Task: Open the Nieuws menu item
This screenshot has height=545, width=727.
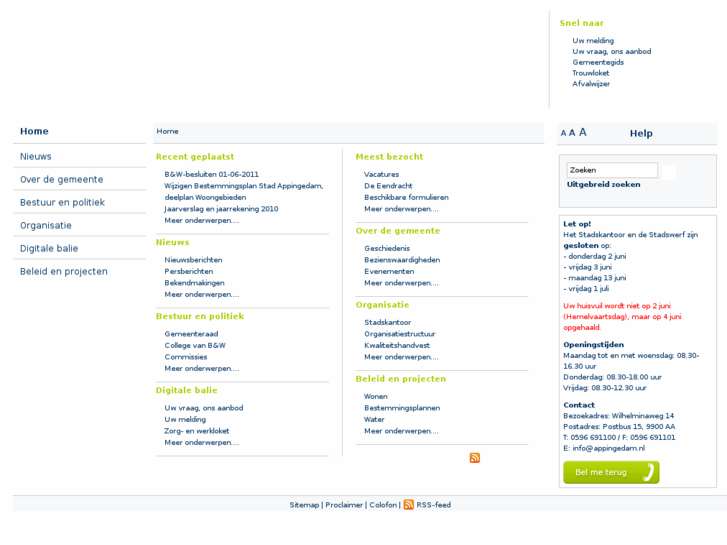Action: point(36,156)
